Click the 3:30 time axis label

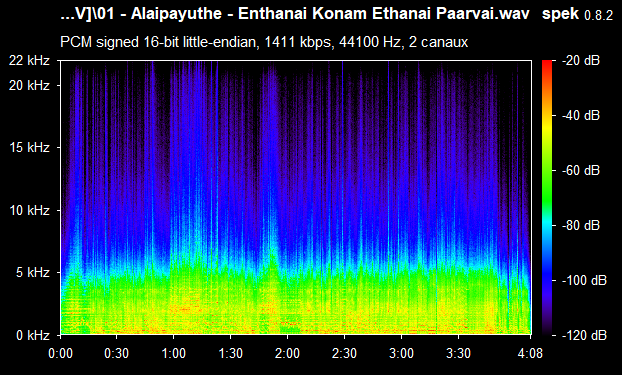[459, 353]
